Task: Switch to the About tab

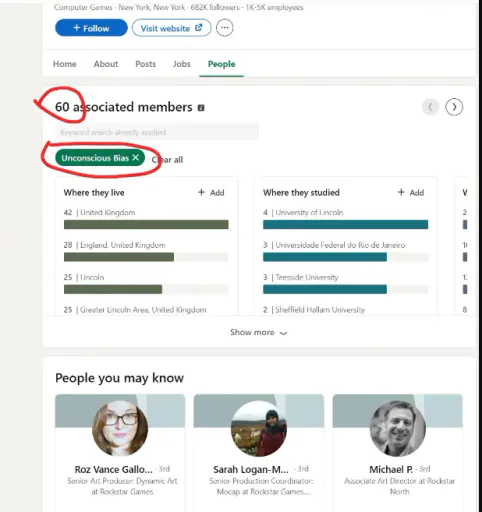Action: coord(106,64)
